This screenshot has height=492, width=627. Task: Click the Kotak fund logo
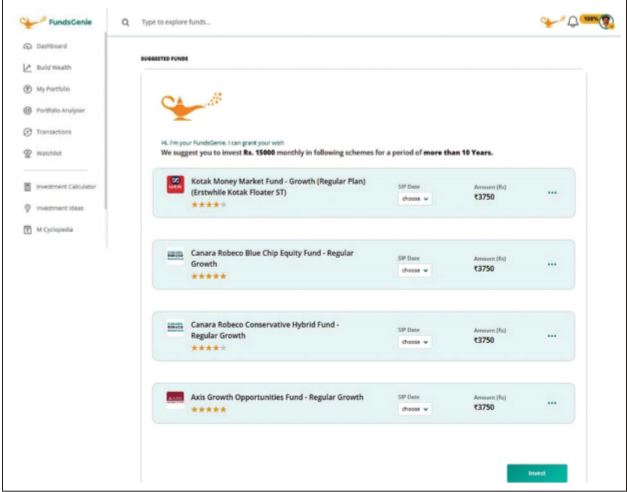tap(175, 184)
